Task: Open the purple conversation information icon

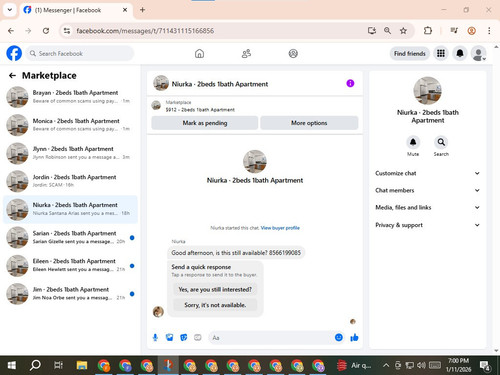Action: click(x=350, y=83)
